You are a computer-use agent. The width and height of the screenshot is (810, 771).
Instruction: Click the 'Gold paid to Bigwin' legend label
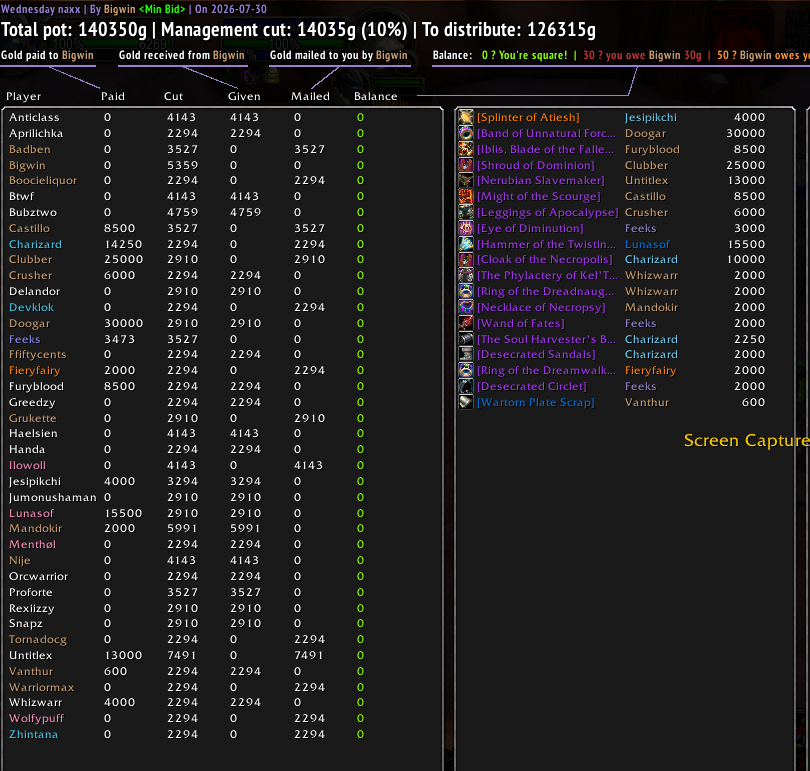point(47,55)
